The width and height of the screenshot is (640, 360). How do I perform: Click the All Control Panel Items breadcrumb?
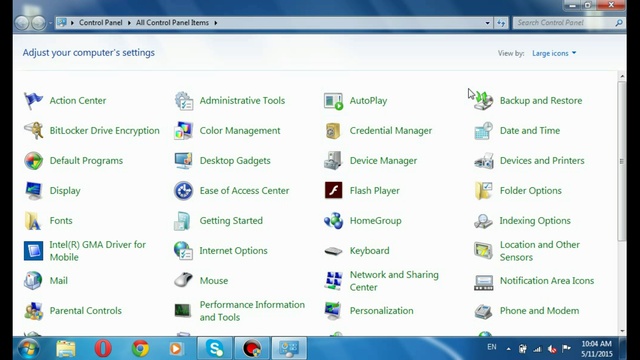[x=172, y=23]
